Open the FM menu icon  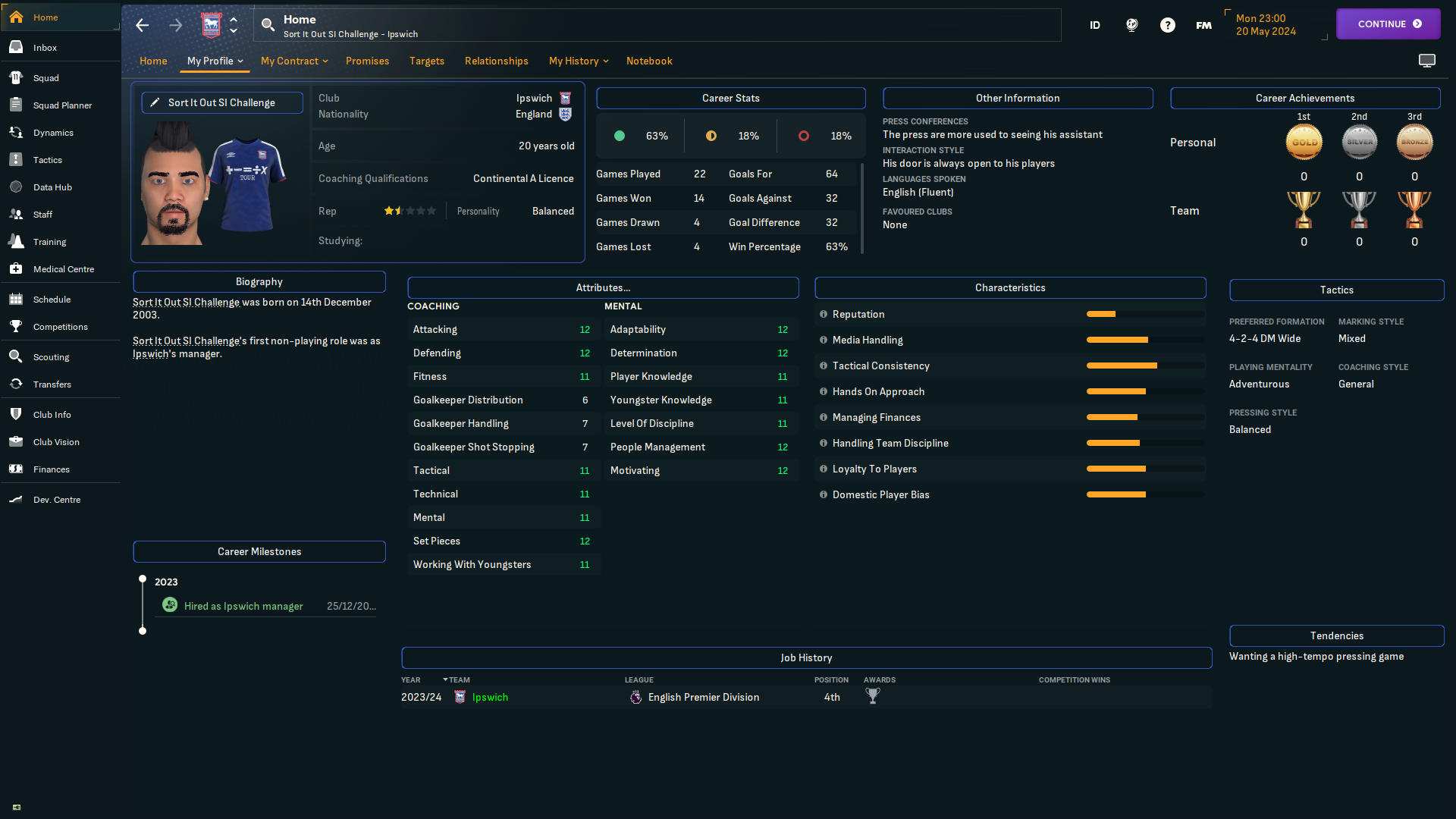[x=1203, y=25]
